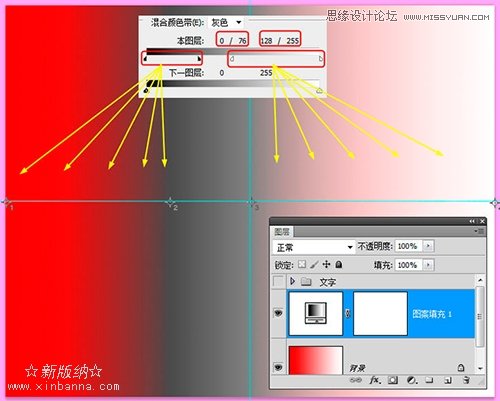Screen dimensions: 500x401
Task: Hide the 背景 layer via eye icon
Action: (278, 367)
